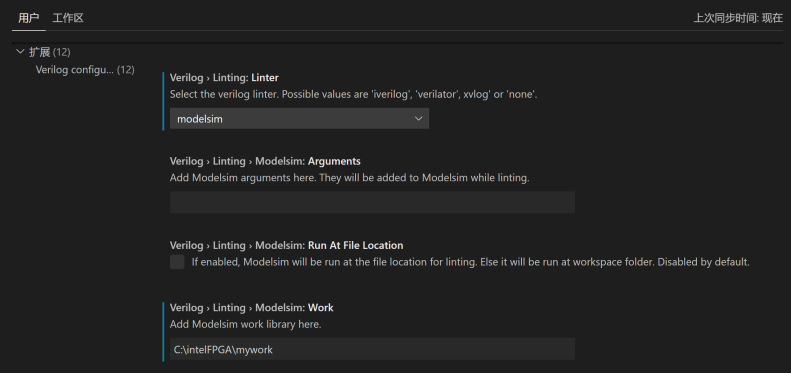This screenshot has height=373, width=791.
Task: Enable the Run At File Location checkbox
Action: tap(177, 262)
